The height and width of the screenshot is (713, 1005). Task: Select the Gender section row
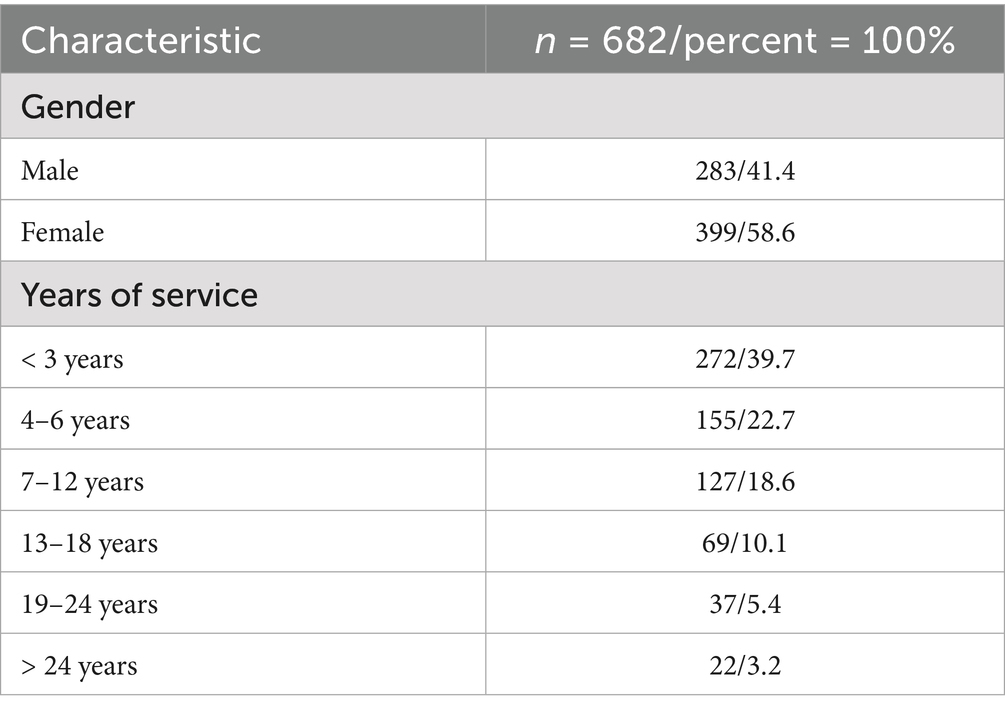coord(78,107)
